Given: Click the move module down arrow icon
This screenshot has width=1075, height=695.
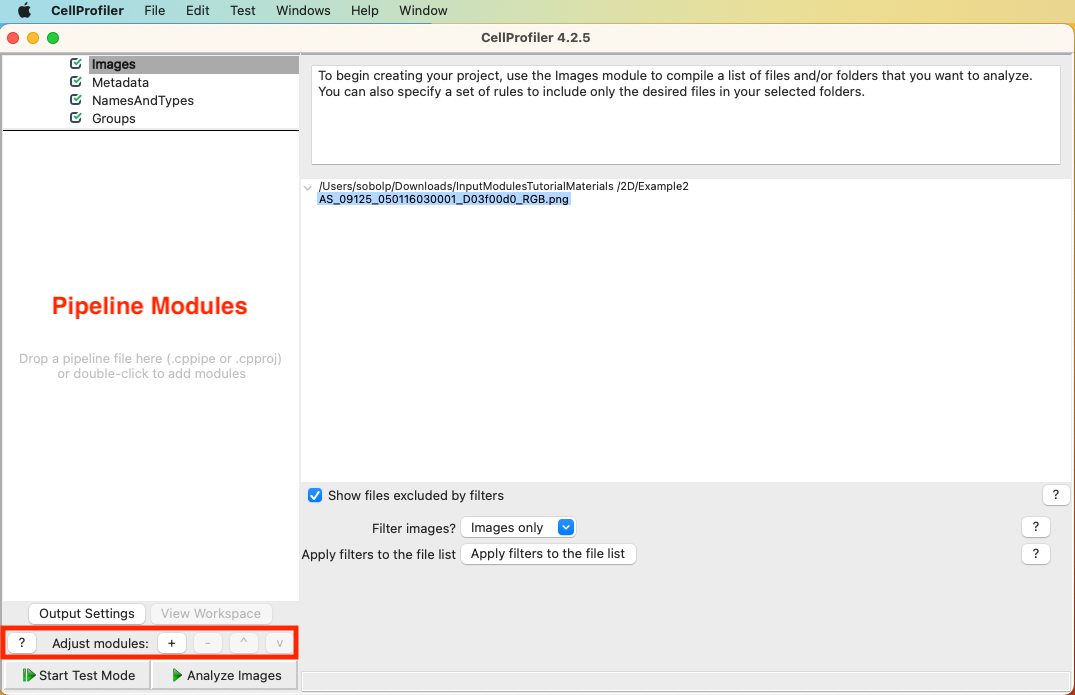Looking at the screenshot, I should click(278, 643).
